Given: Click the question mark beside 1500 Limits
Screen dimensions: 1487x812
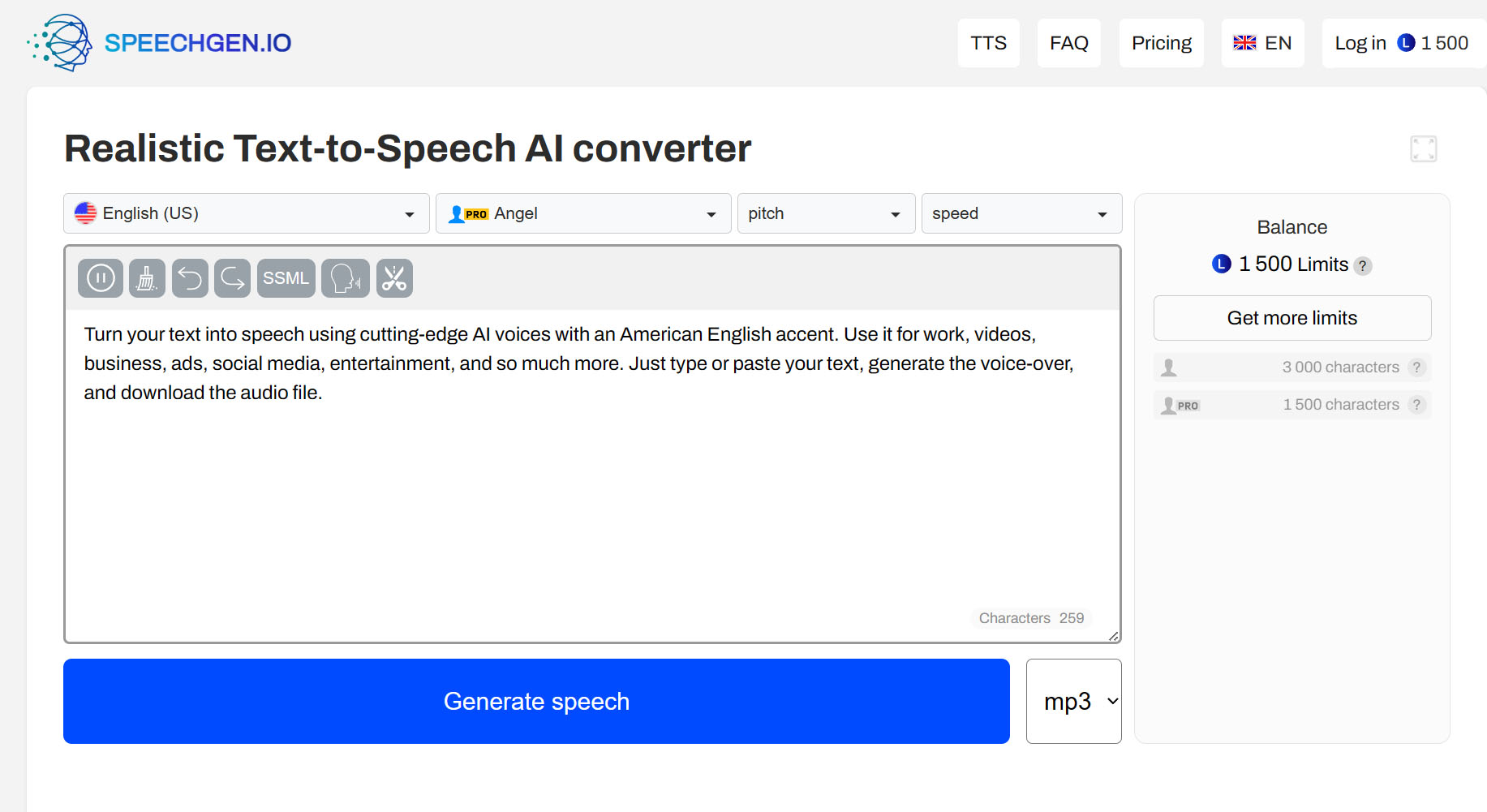Looking at the screenshot, I should click(1364, 265).
